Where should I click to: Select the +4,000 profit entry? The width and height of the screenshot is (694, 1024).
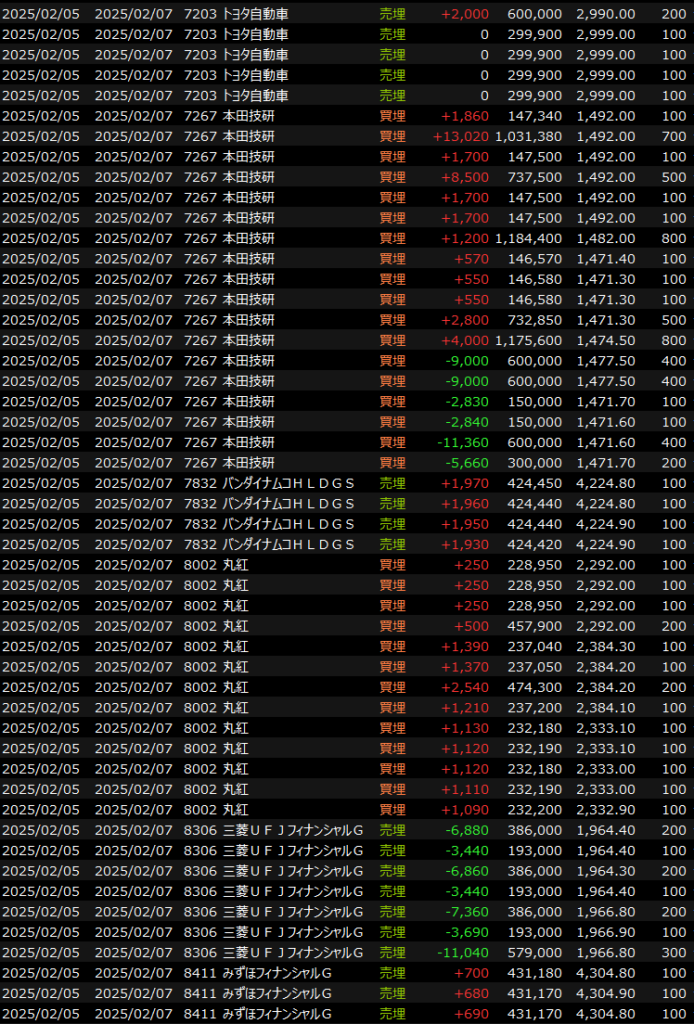click(x=465, y=340)
